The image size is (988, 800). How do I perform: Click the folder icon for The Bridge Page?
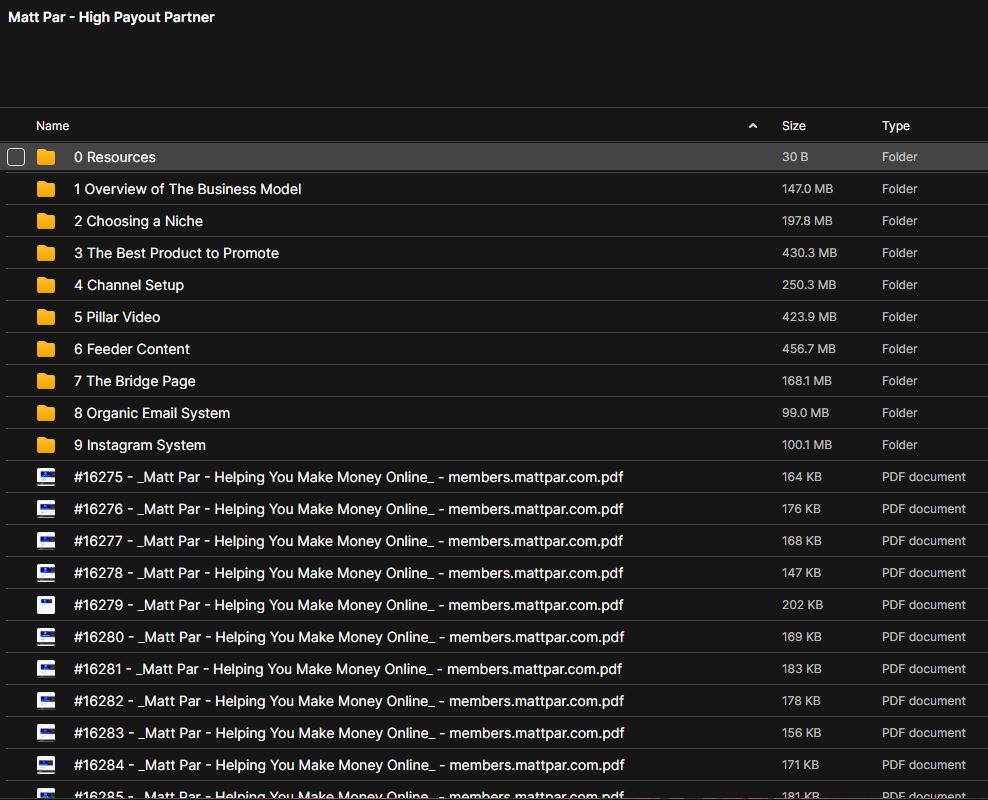coord(46,381)
